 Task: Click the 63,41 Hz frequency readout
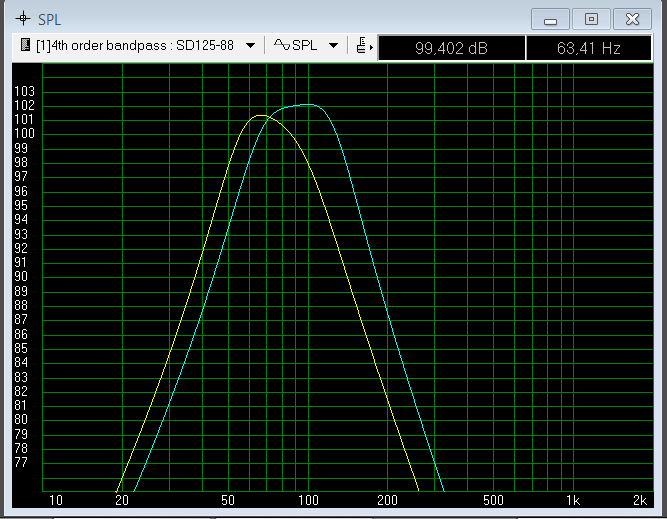point(588,47)
